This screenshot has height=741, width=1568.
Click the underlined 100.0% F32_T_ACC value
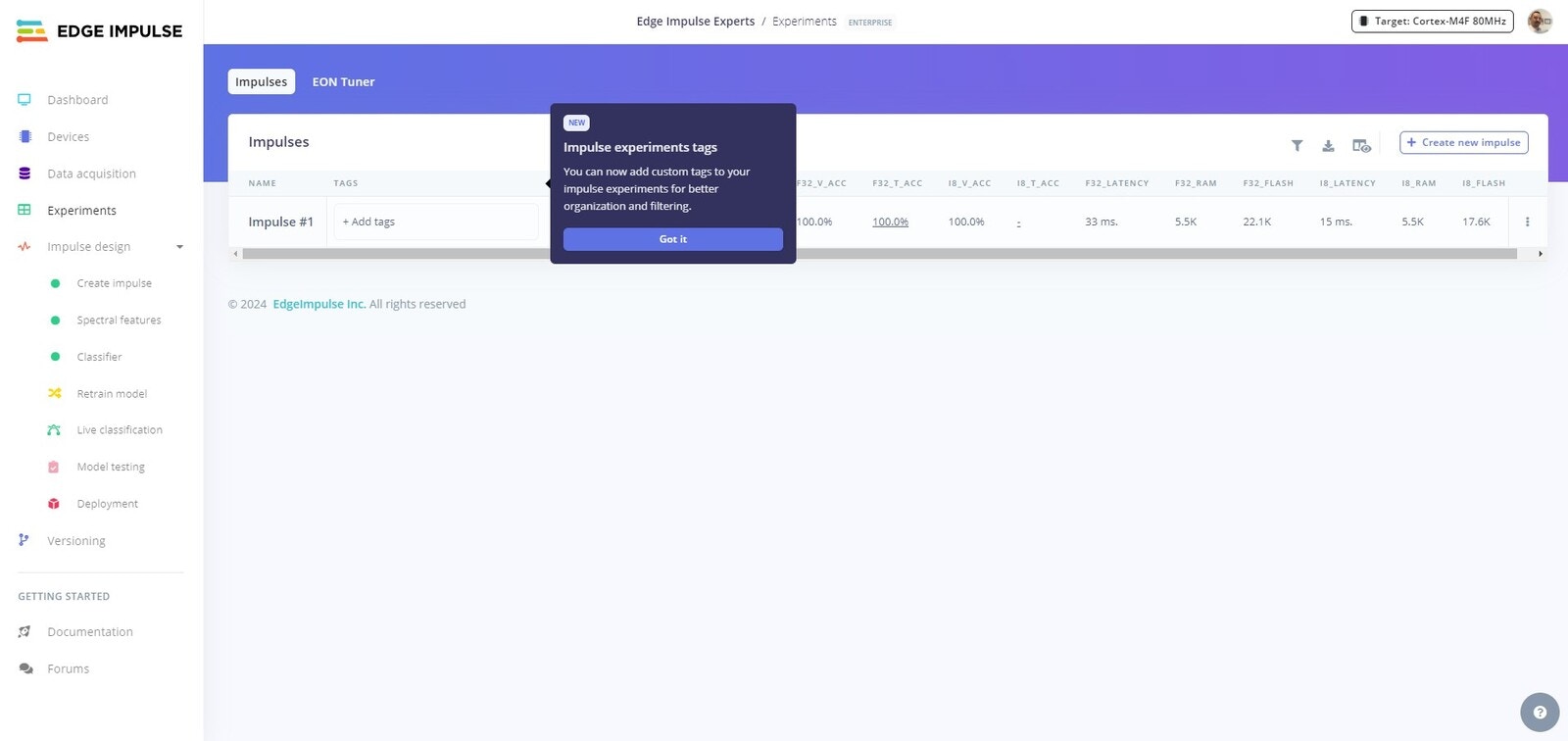point(890,222)
